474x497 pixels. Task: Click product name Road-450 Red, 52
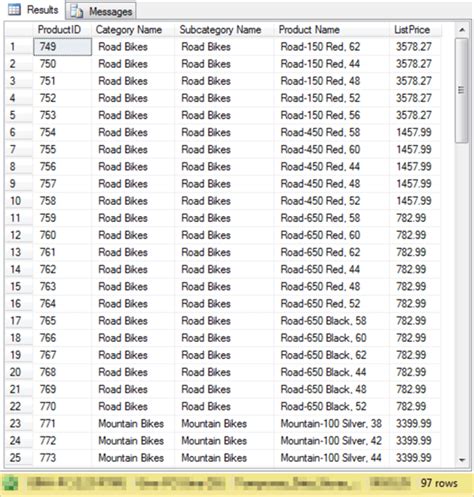pyautogui.click(x=320, y=201)
